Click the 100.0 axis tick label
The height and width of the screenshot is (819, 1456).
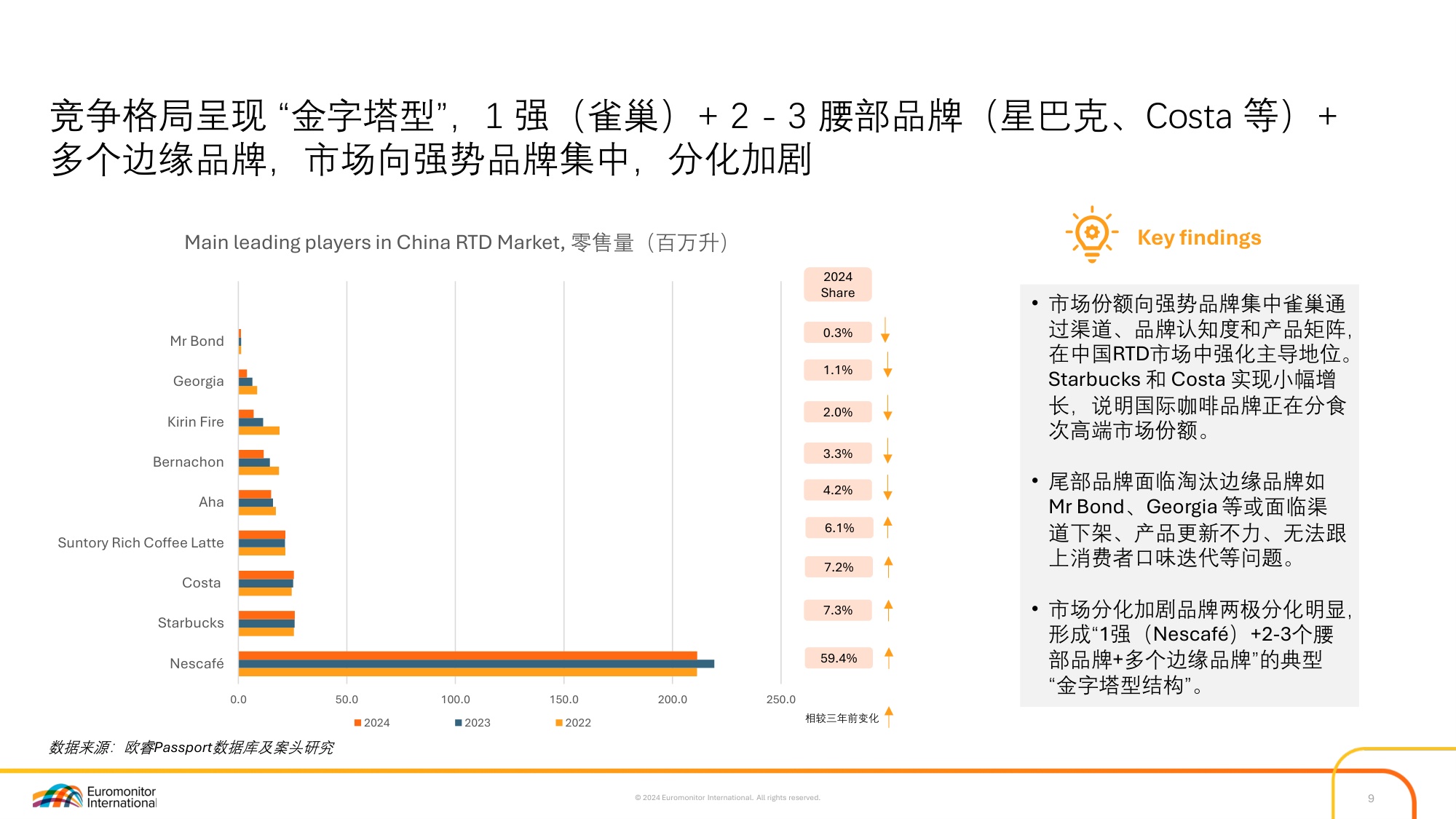click(x=455, y=700)
